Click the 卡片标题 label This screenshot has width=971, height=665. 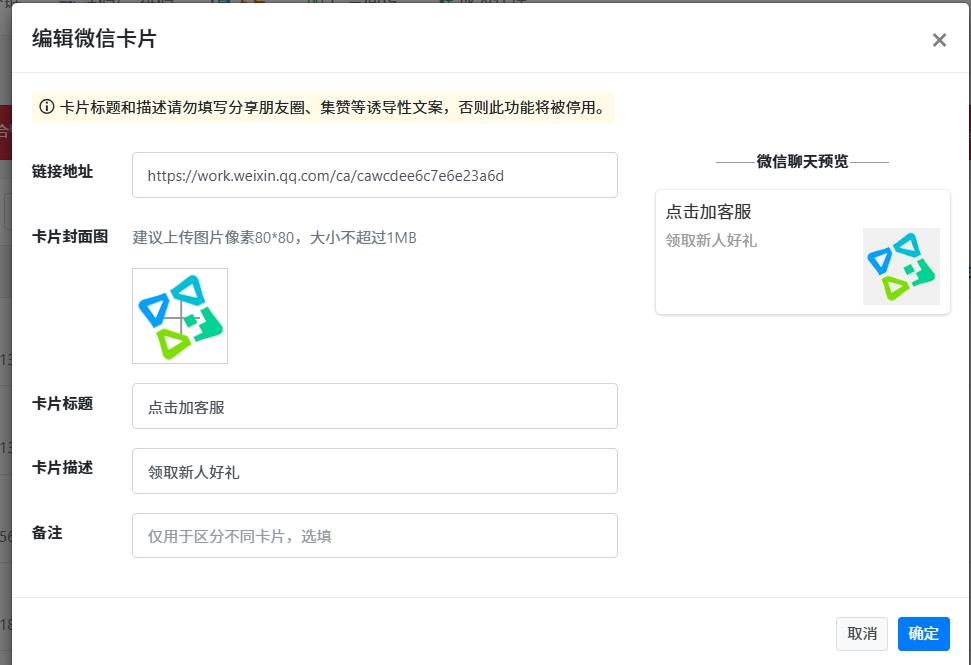coord(62,403)
